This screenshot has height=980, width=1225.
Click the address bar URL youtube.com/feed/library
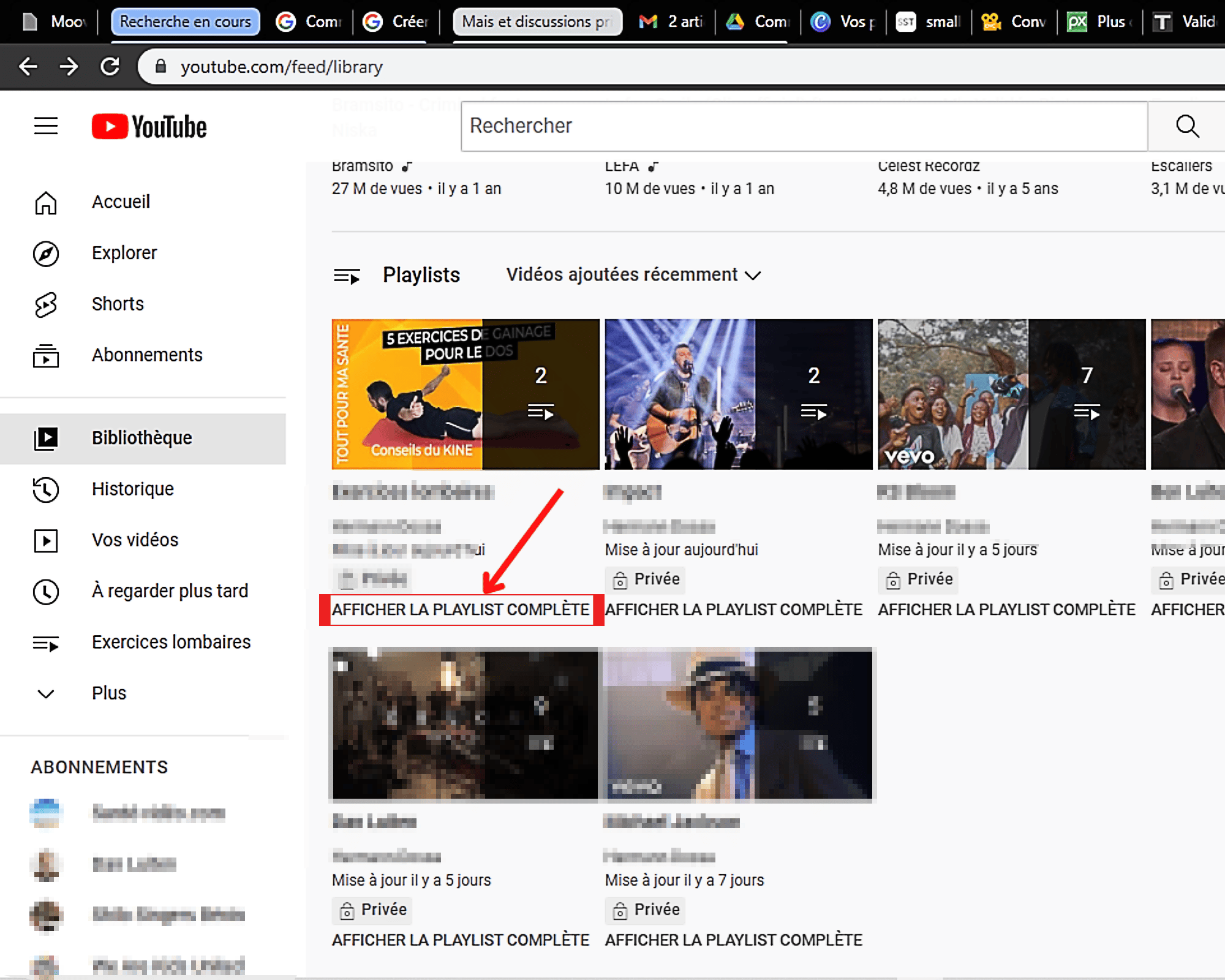point(282,67)
